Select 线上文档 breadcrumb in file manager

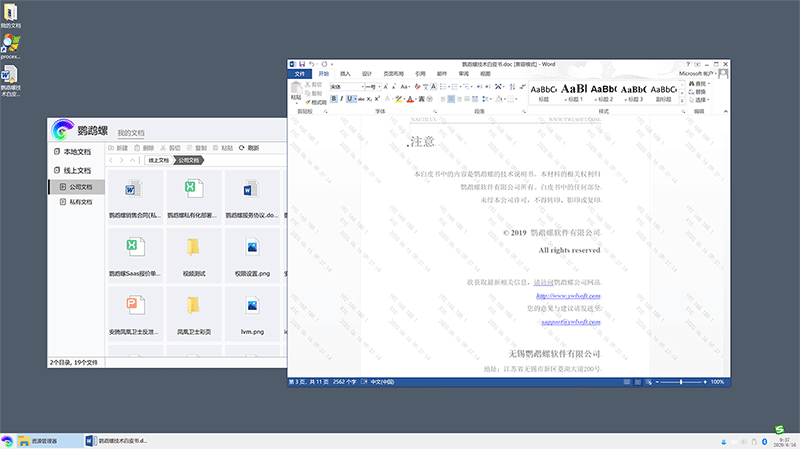pos(159,160)
